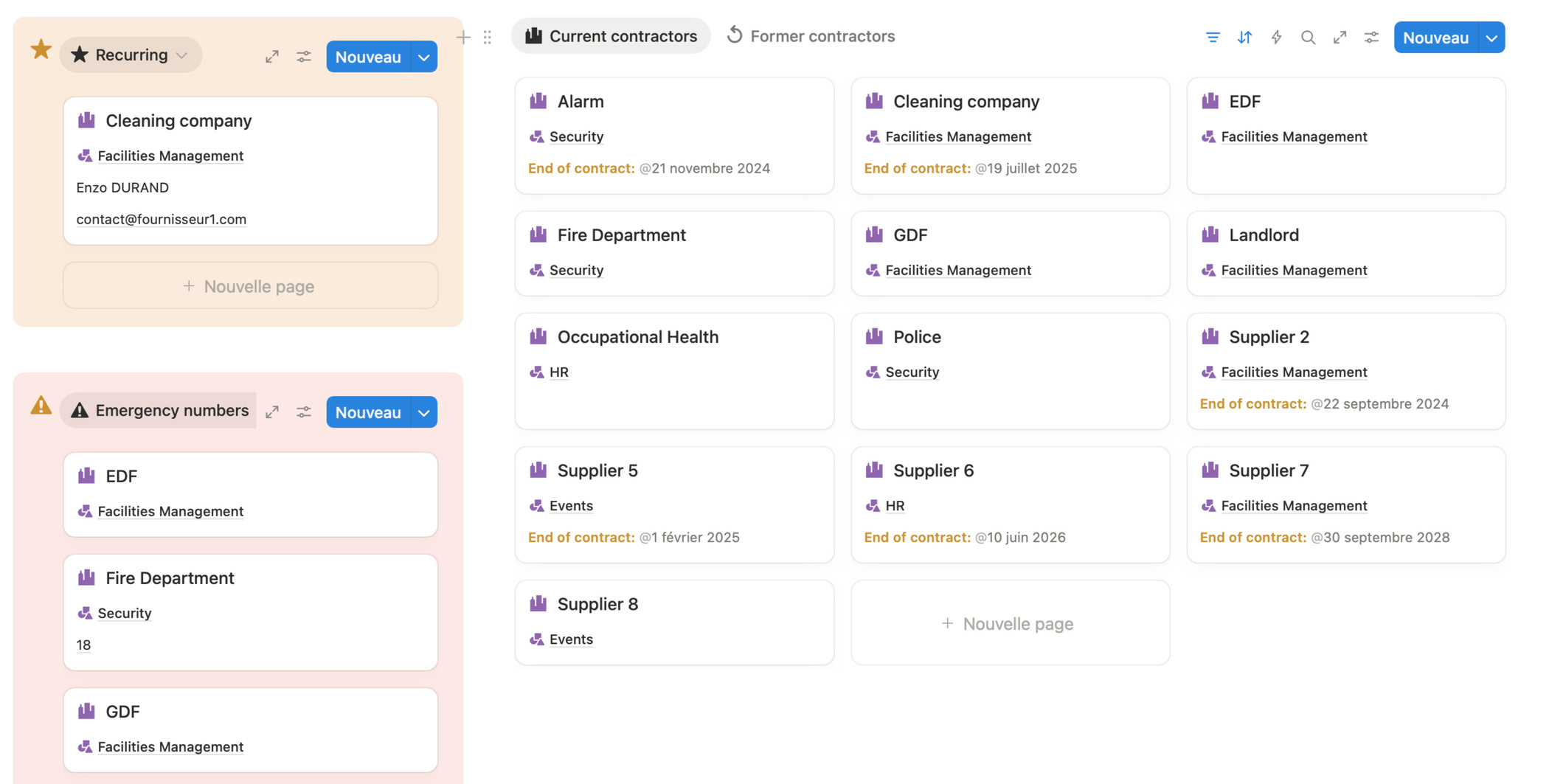
Task: Select the Current contractors tab
Action: pyautogui.click(x=611, y=36)
